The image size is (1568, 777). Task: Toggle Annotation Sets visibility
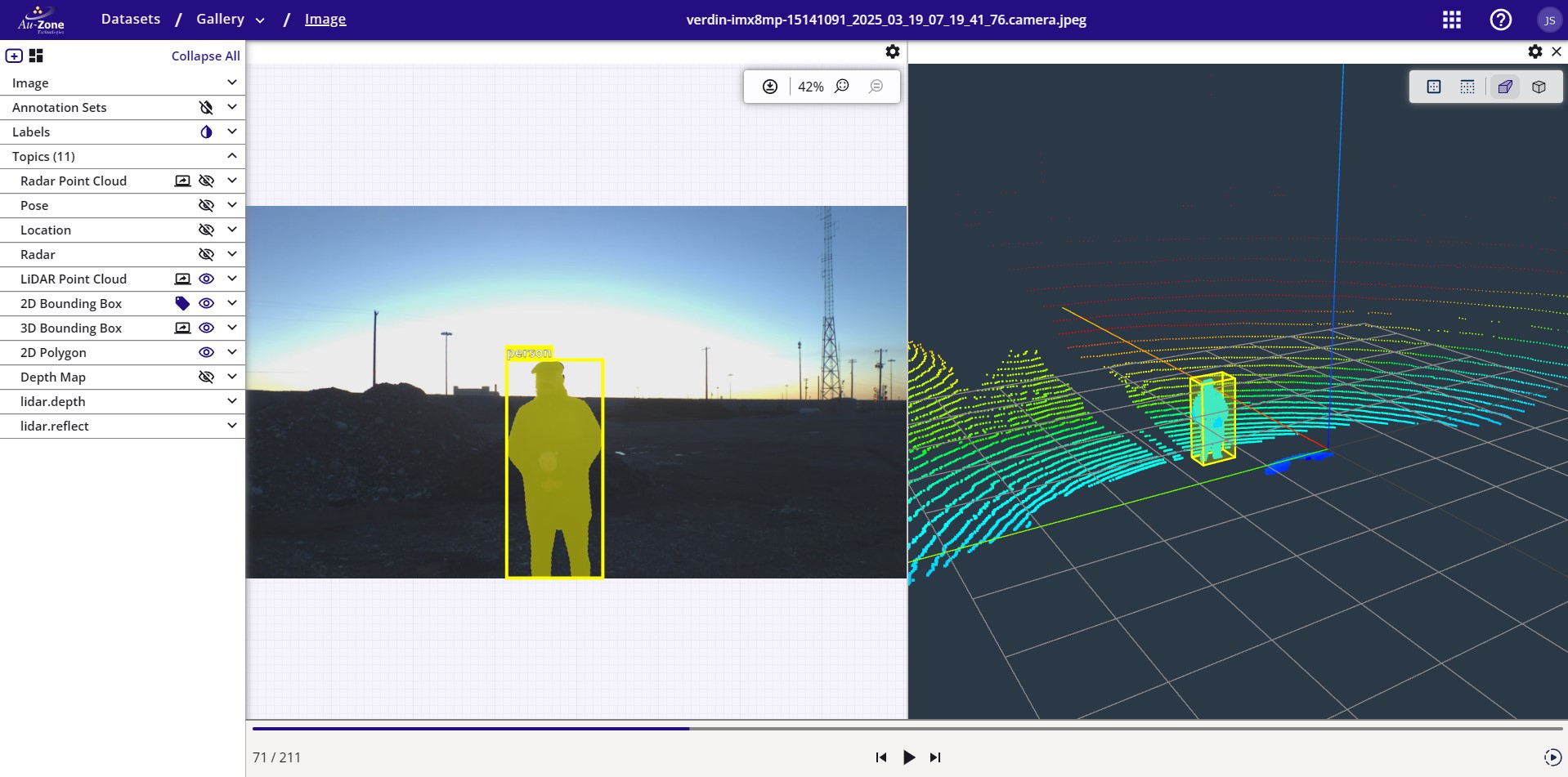[x=205, y=107]
